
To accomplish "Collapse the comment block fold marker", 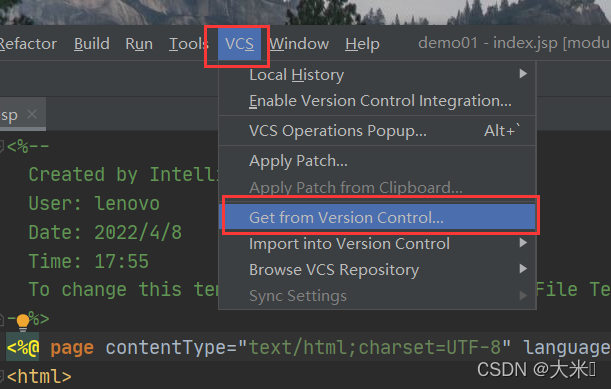I will 2,147.
